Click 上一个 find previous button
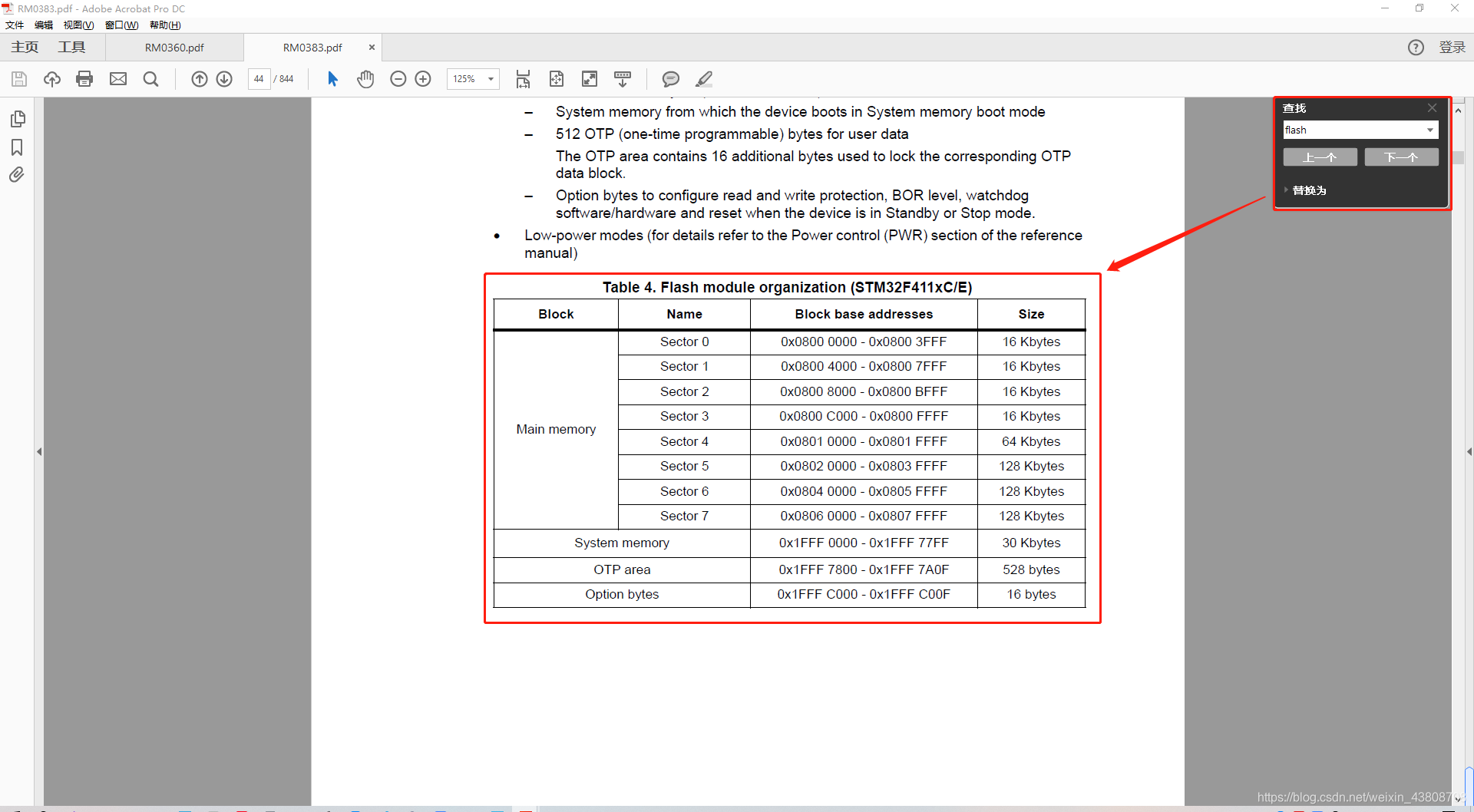 coord(1320,157)
